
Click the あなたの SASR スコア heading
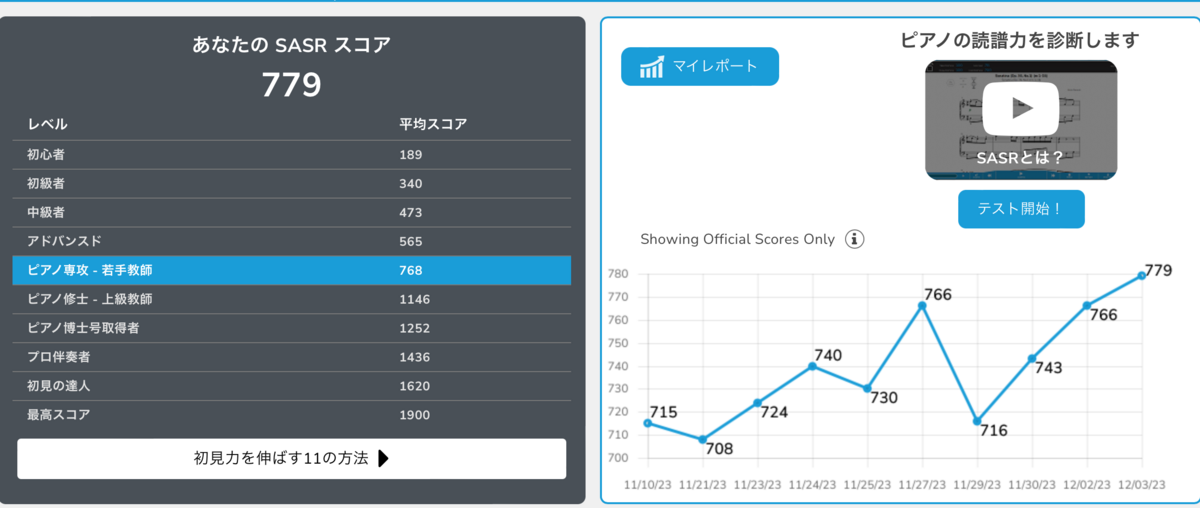pyautogui.click(x=291, y=44)
